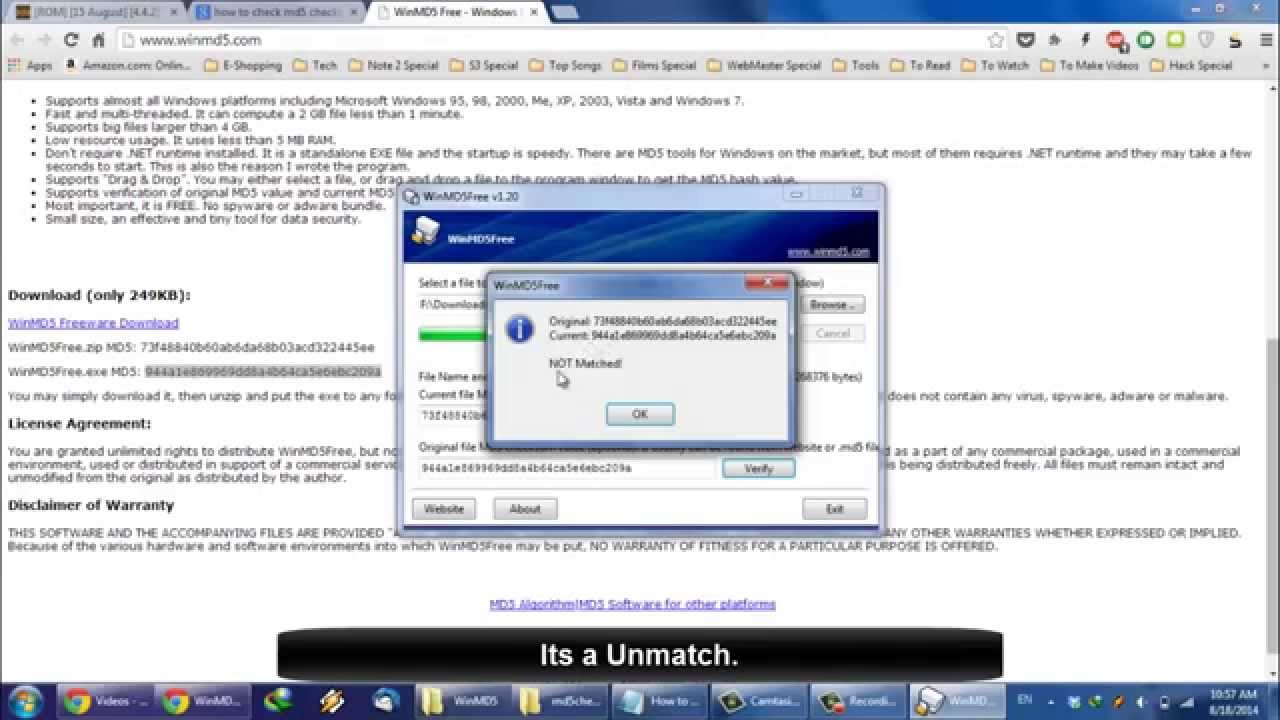Viewport: 1280px width, 720px height.
Task: Click the Chrome forward arrow
Action: (x=43, y=40)
